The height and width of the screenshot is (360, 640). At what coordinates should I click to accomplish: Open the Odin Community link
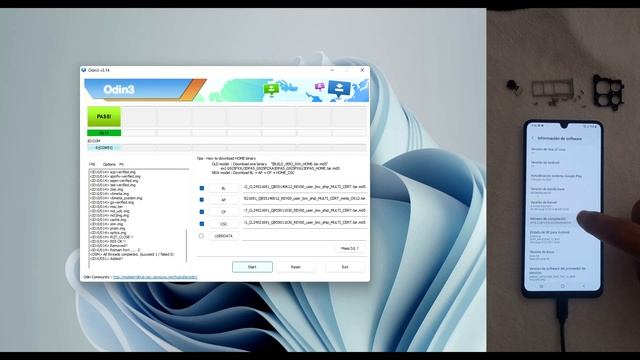coord(155,277)
